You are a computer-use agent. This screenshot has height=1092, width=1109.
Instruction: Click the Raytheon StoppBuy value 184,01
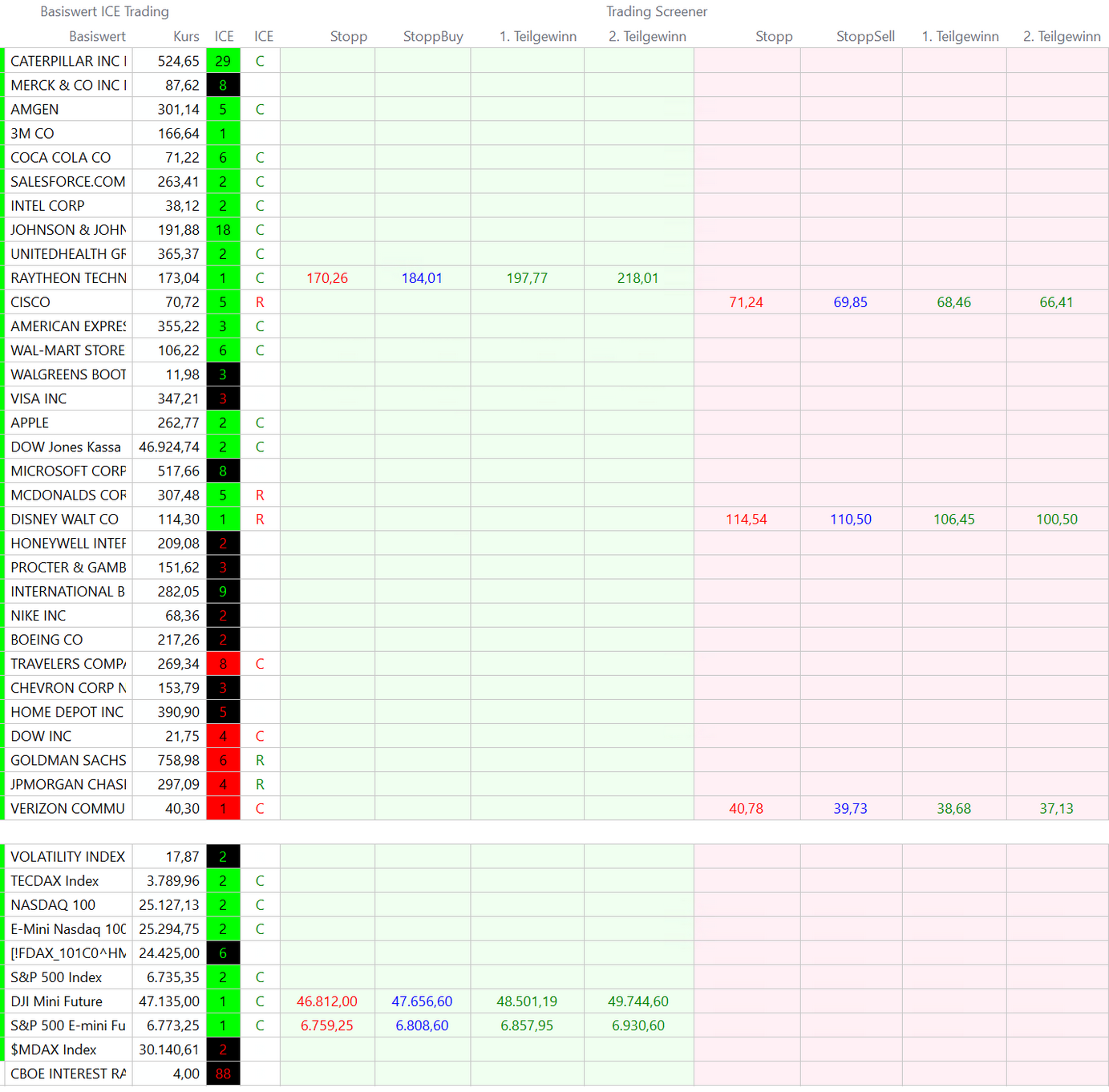[422, 278]
